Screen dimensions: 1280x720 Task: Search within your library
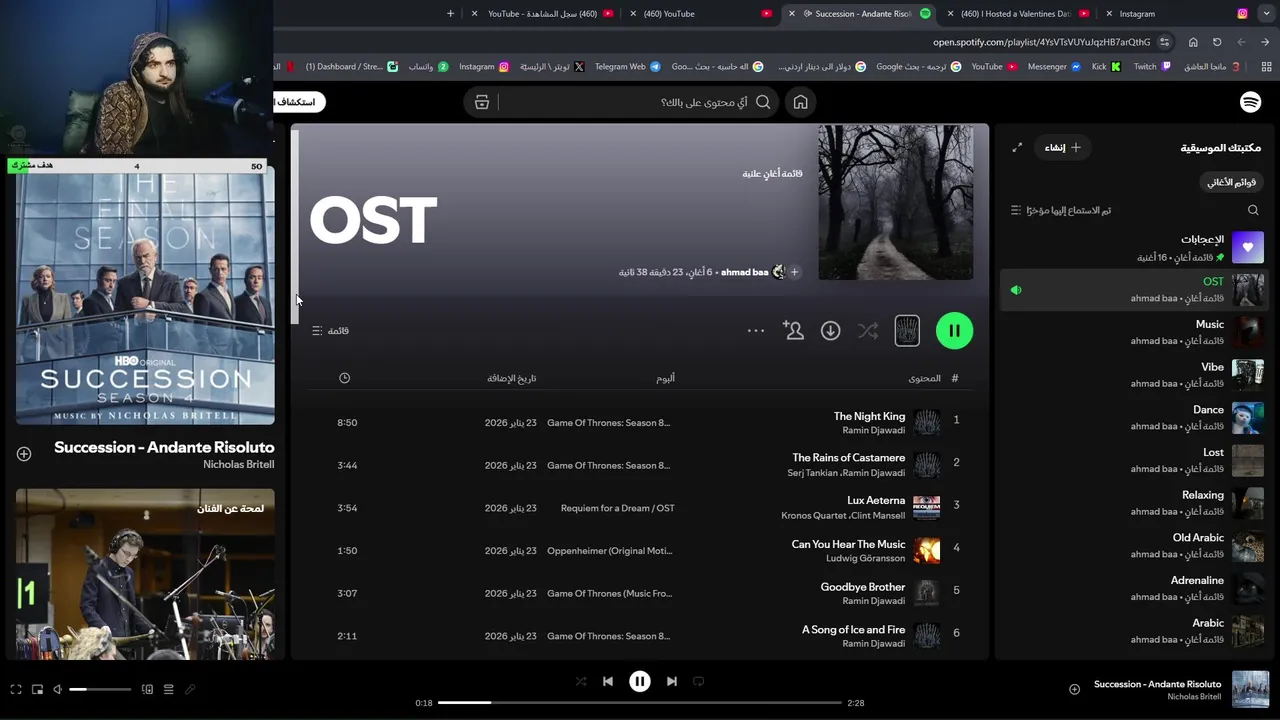click(x=1253, y=210)
